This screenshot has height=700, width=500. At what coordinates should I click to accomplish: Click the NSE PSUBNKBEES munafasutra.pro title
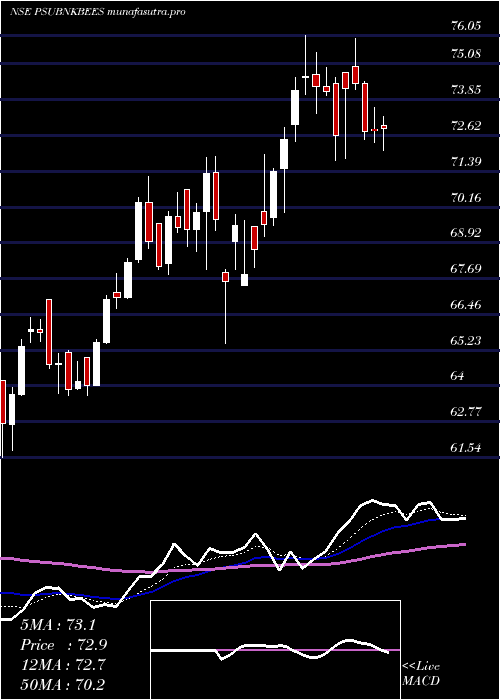(97, 12)
